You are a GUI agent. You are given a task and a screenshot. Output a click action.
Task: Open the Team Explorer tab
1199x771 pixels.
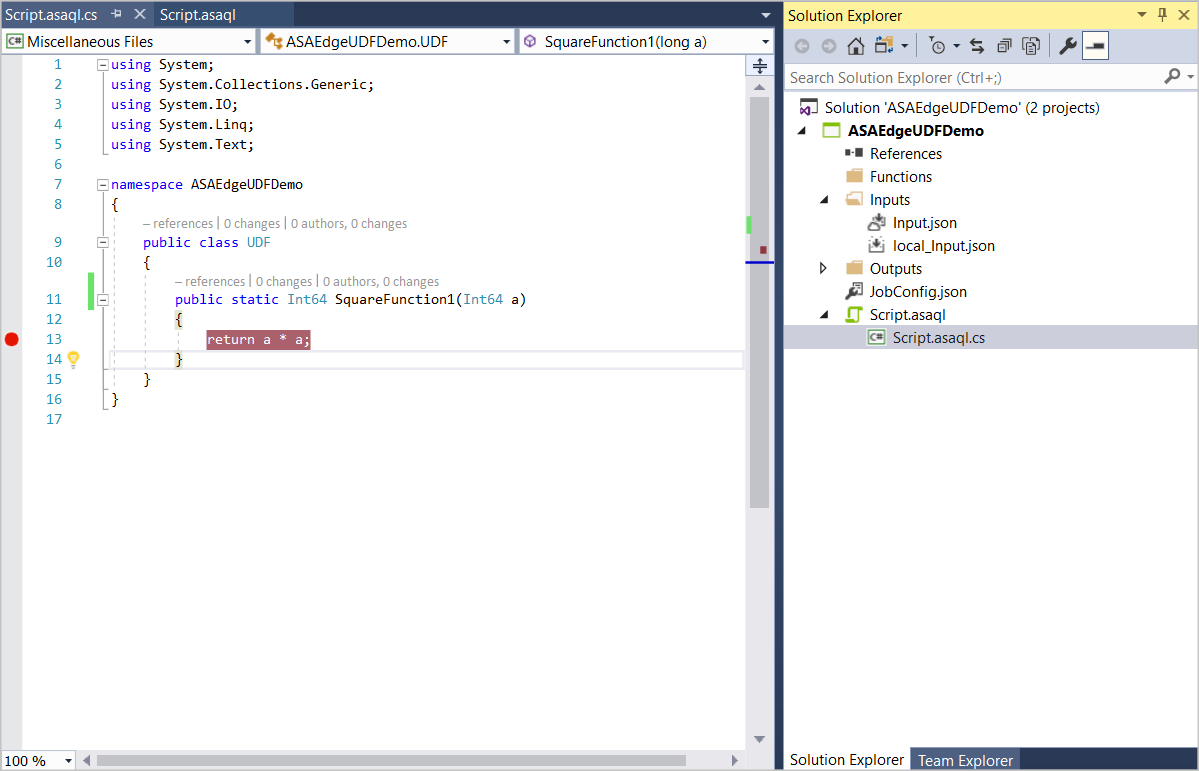click(963, 760)
